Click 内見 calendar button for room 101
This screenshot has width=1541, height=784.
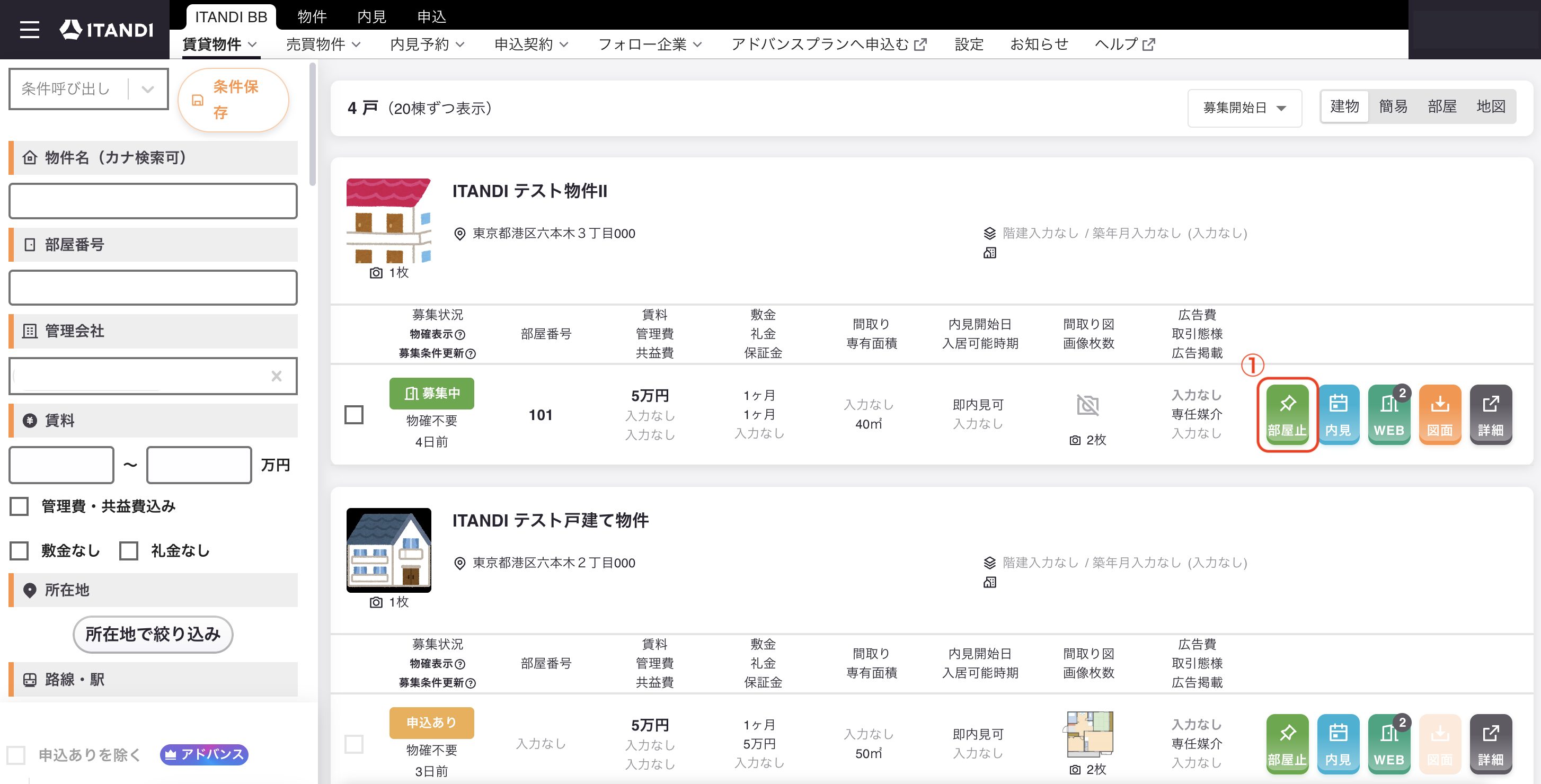[1338, 414]
